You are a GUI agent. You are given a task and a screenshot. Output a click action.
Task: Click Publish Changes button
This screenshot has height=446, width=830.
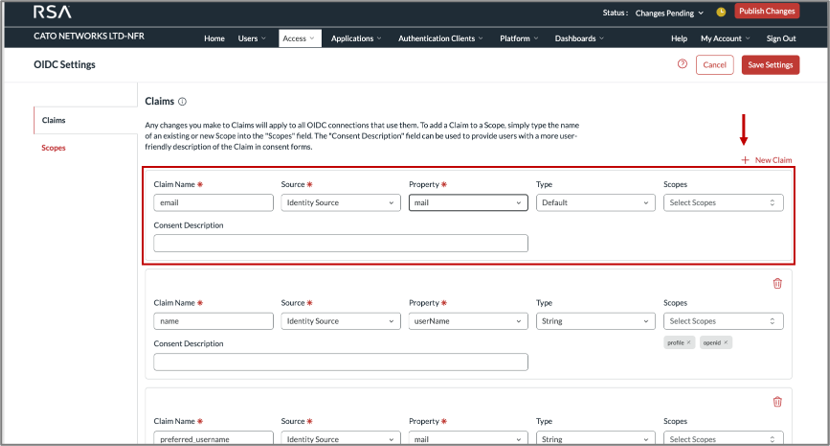pyautogui.click(x=767, y=11)
